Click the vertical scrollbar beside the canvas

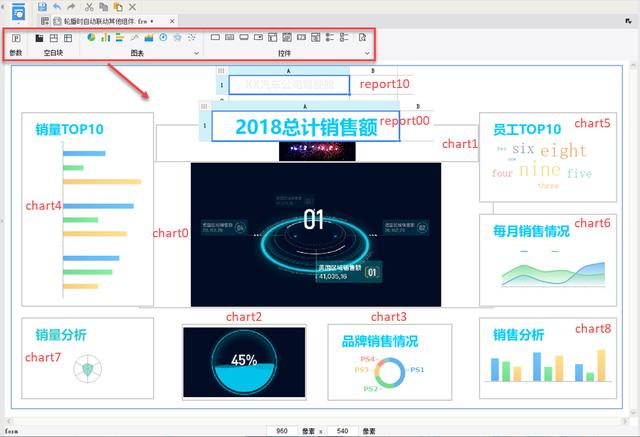click(x=633, y=239)
